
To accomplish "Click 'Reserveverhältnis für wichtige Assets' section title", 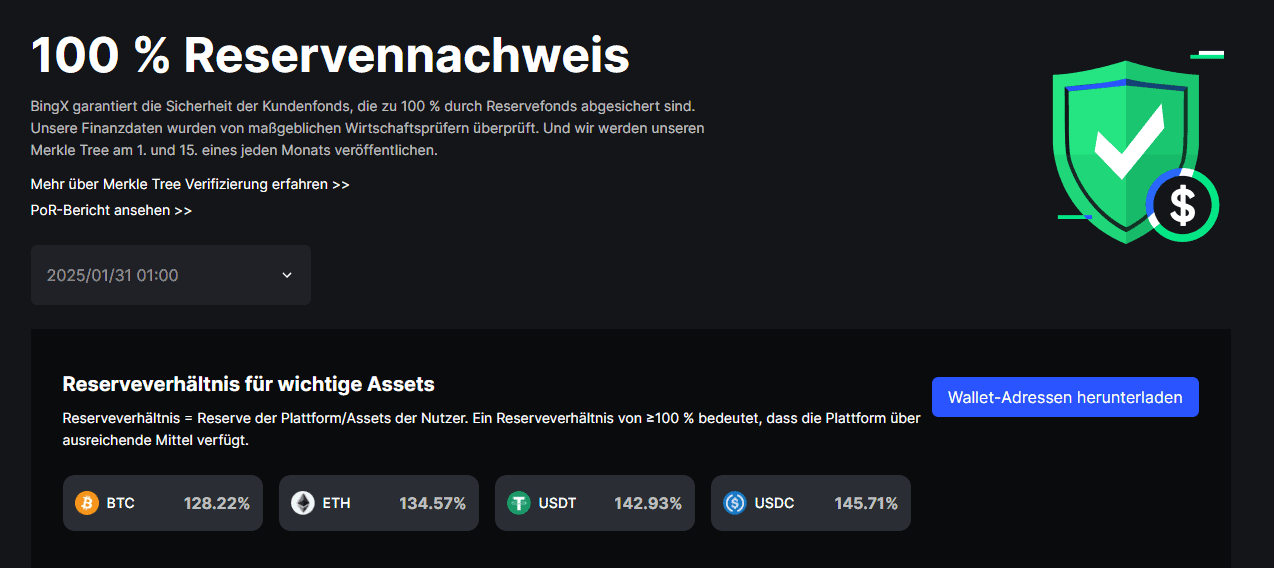I will 248,384.
